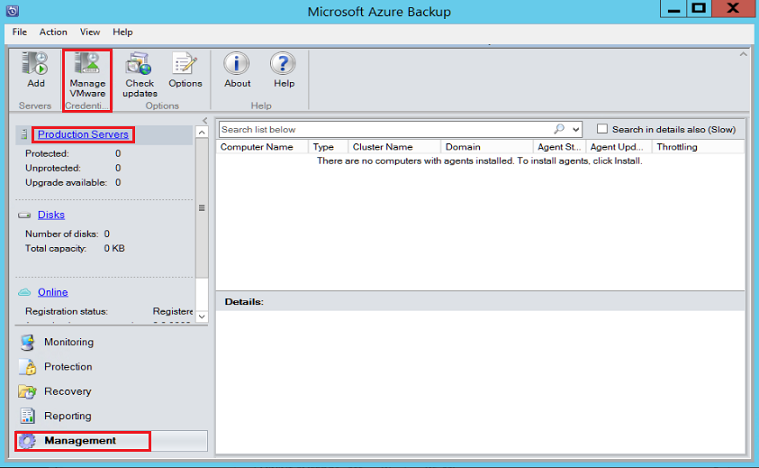Open the Production Servers link
Image resolution: width=759 pixels, height=468 pixels.
pos(83,135)
